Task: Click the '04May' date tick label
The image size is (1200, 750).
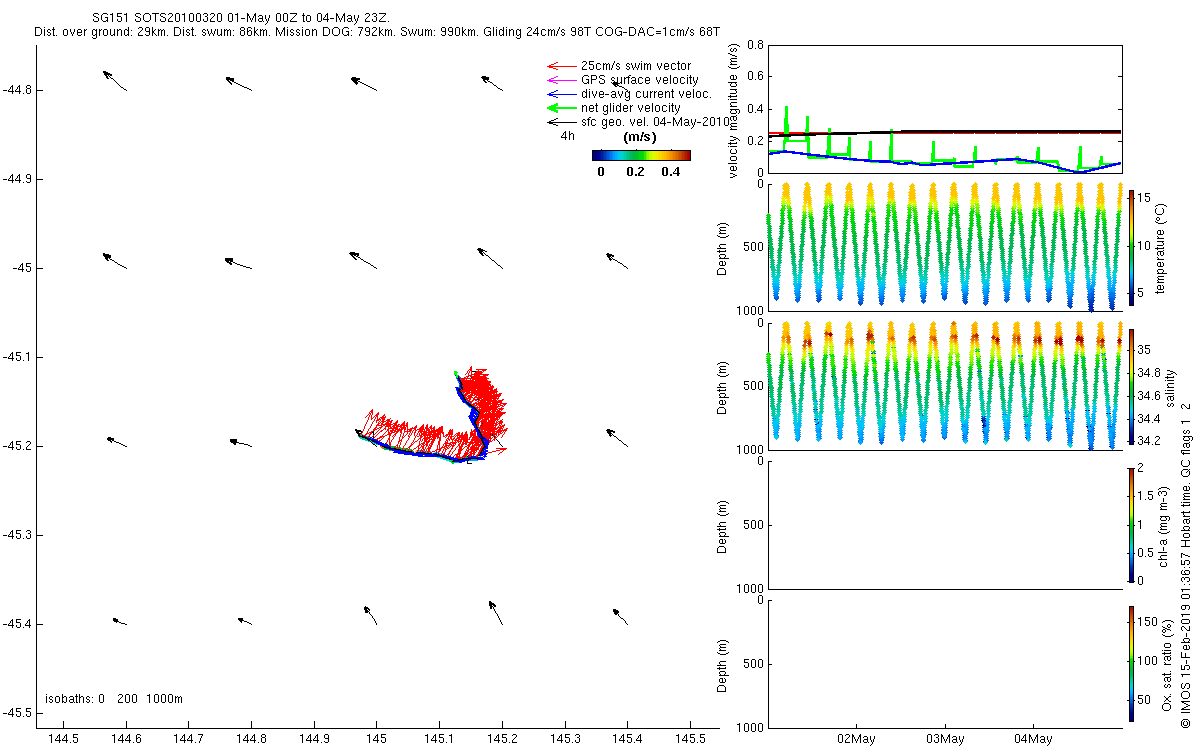Action: point(1033,739)
